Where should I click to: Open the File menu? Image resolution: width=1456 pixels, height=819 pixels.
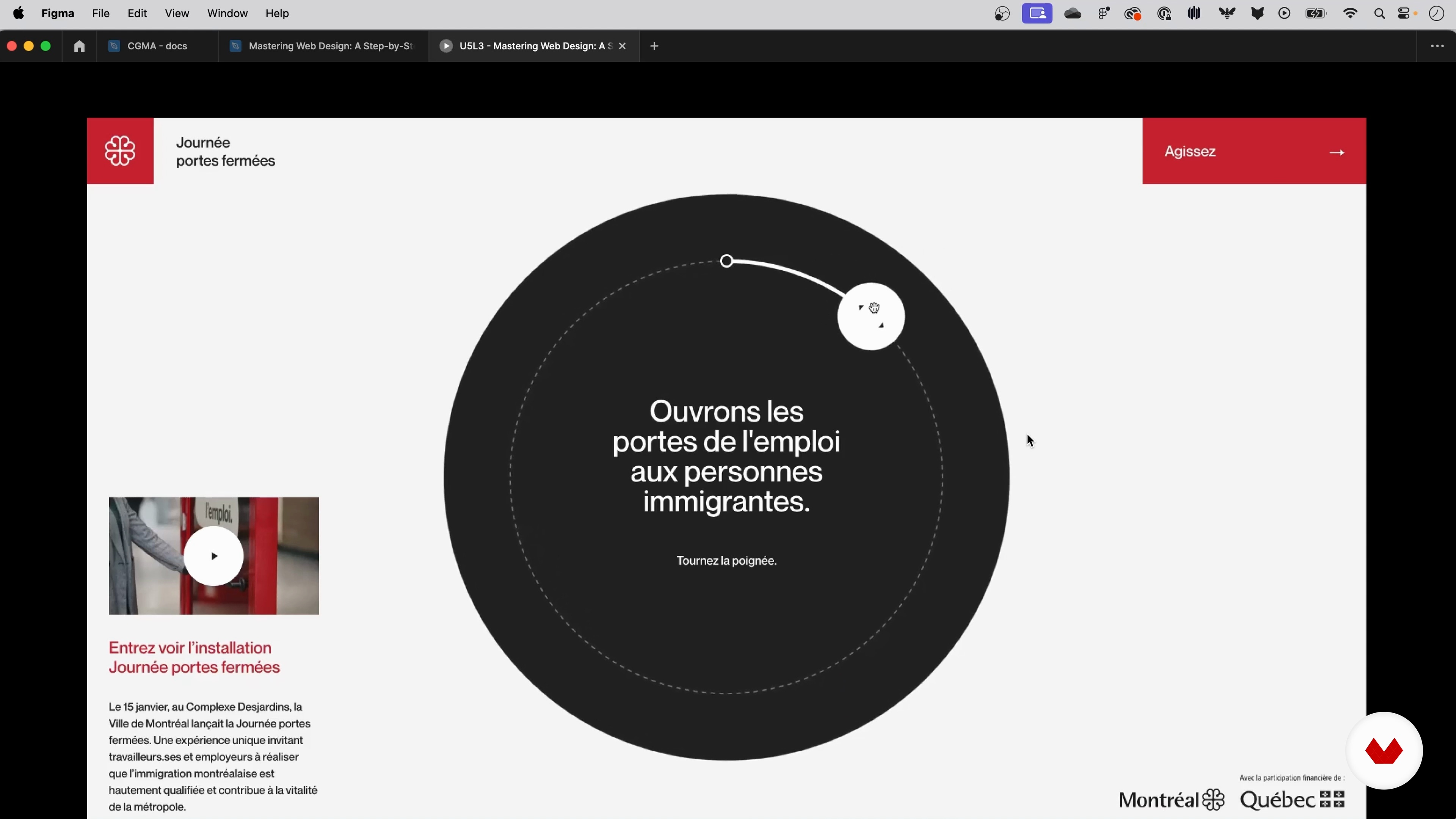coord(100,14)
